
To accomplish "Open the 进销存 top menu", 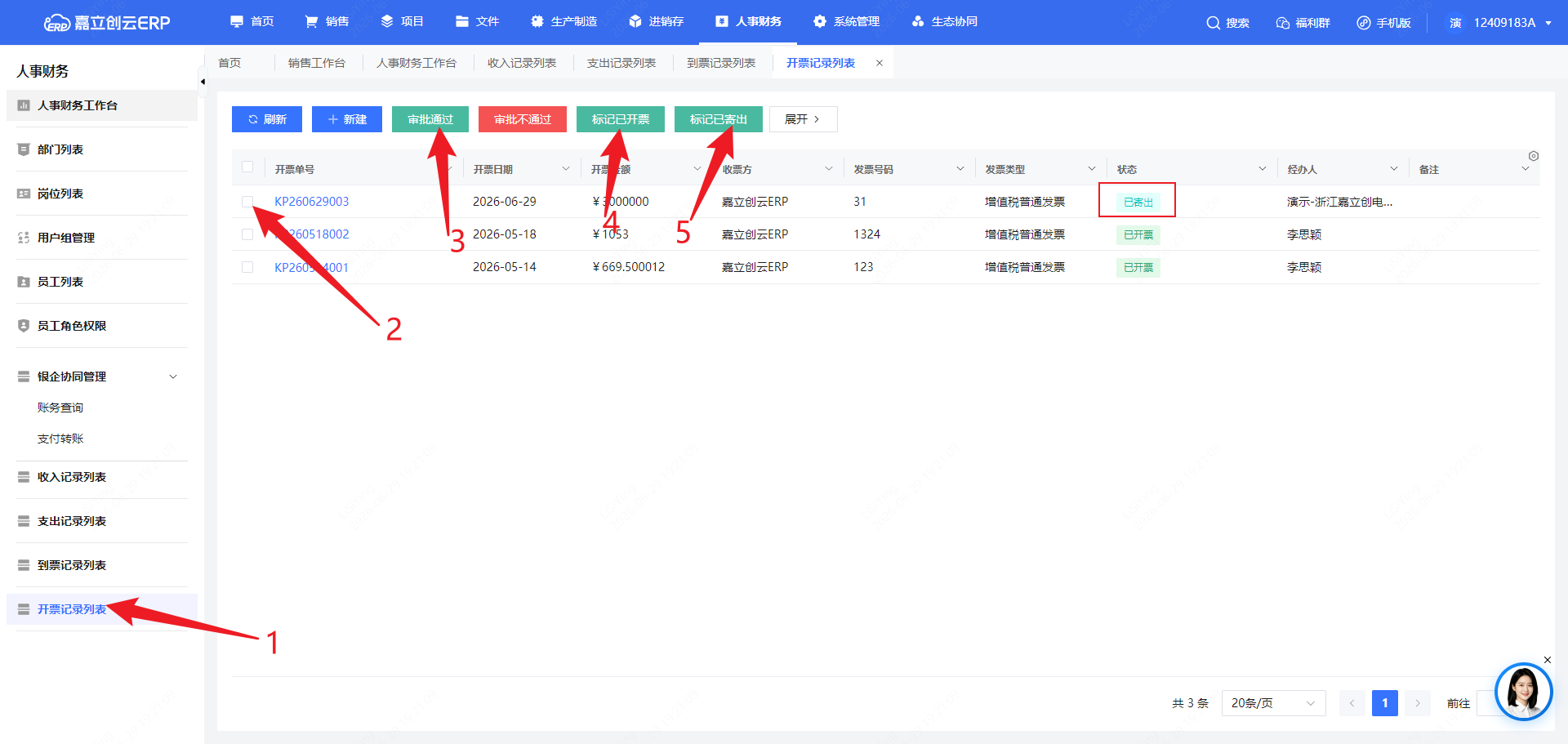I will pyautogui.click(x=657, y=22).
